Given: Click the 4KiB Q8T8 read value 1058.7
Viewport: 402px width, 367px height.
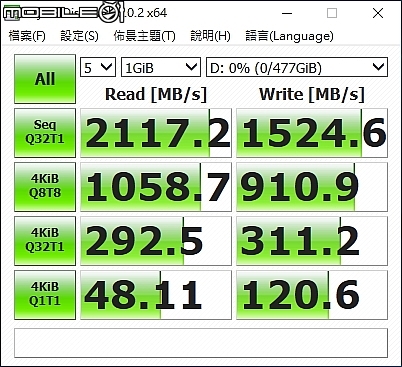Looking at the screenshot, I should (x=156, y=187).
